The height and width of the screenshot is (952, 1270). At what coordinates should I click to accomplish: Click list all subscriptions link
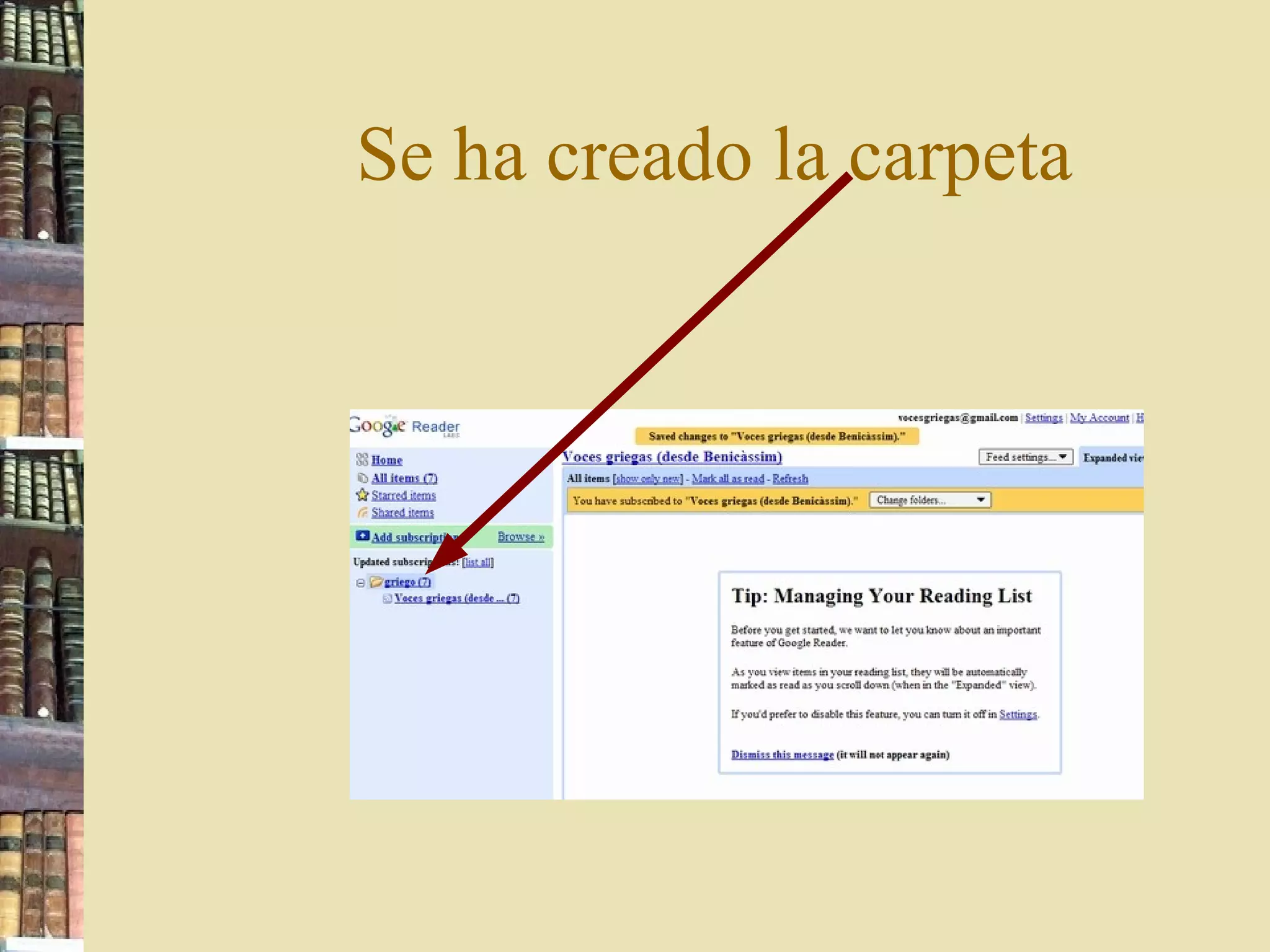[477, 562]
